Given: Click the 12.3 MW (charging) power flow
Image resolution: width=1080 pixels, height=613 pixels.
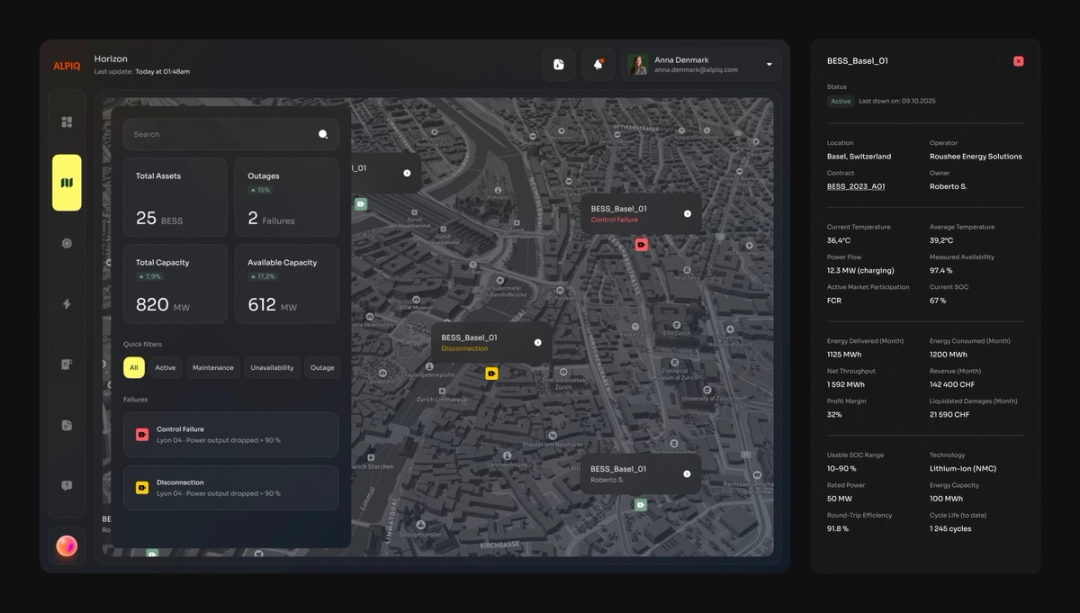Looking at the screenshot, I should (x=860, y=271).
